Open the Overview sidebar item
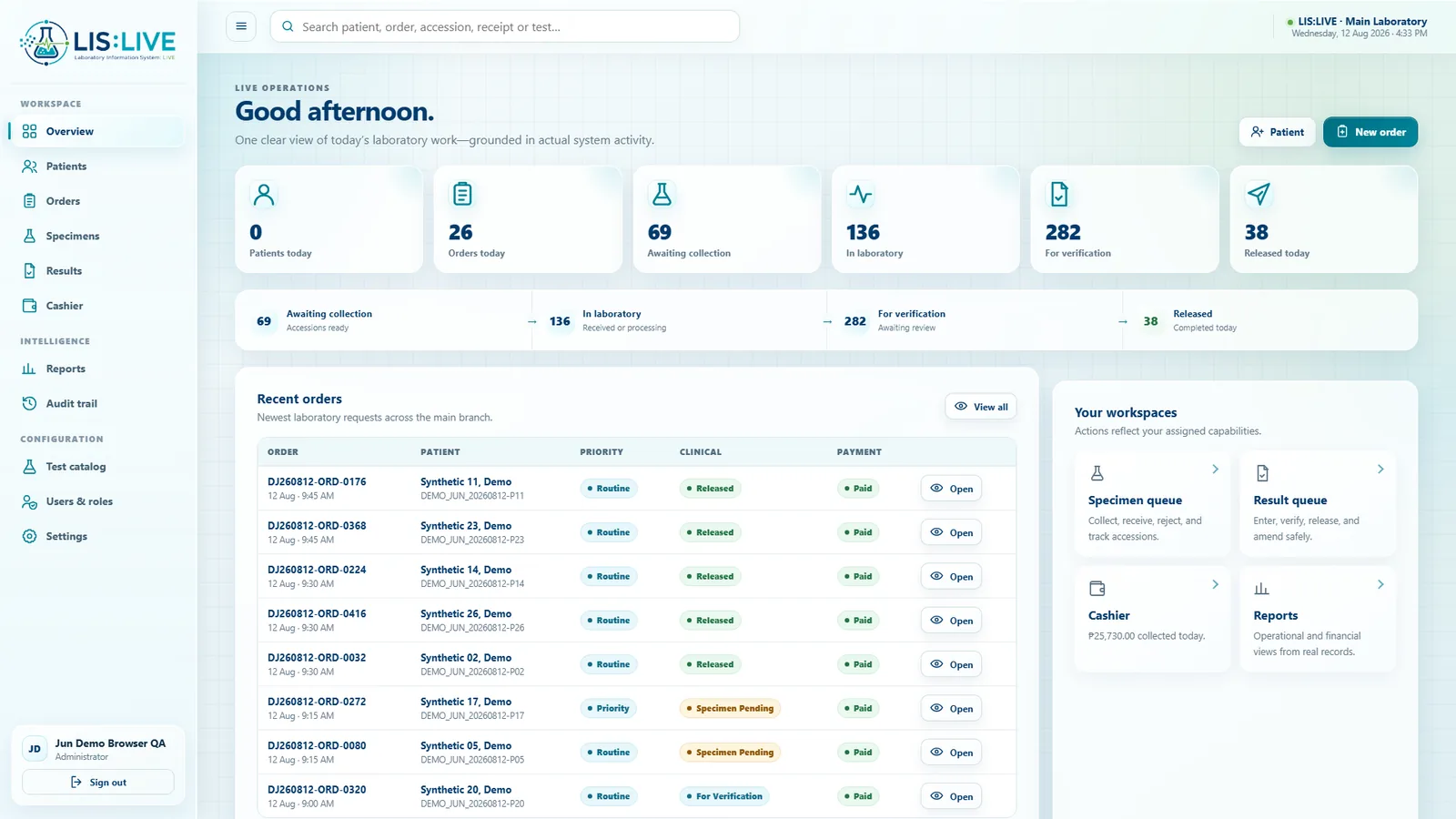Image resolution: width=1456 pixels, height=819 pixels. [x=97, y=131]
